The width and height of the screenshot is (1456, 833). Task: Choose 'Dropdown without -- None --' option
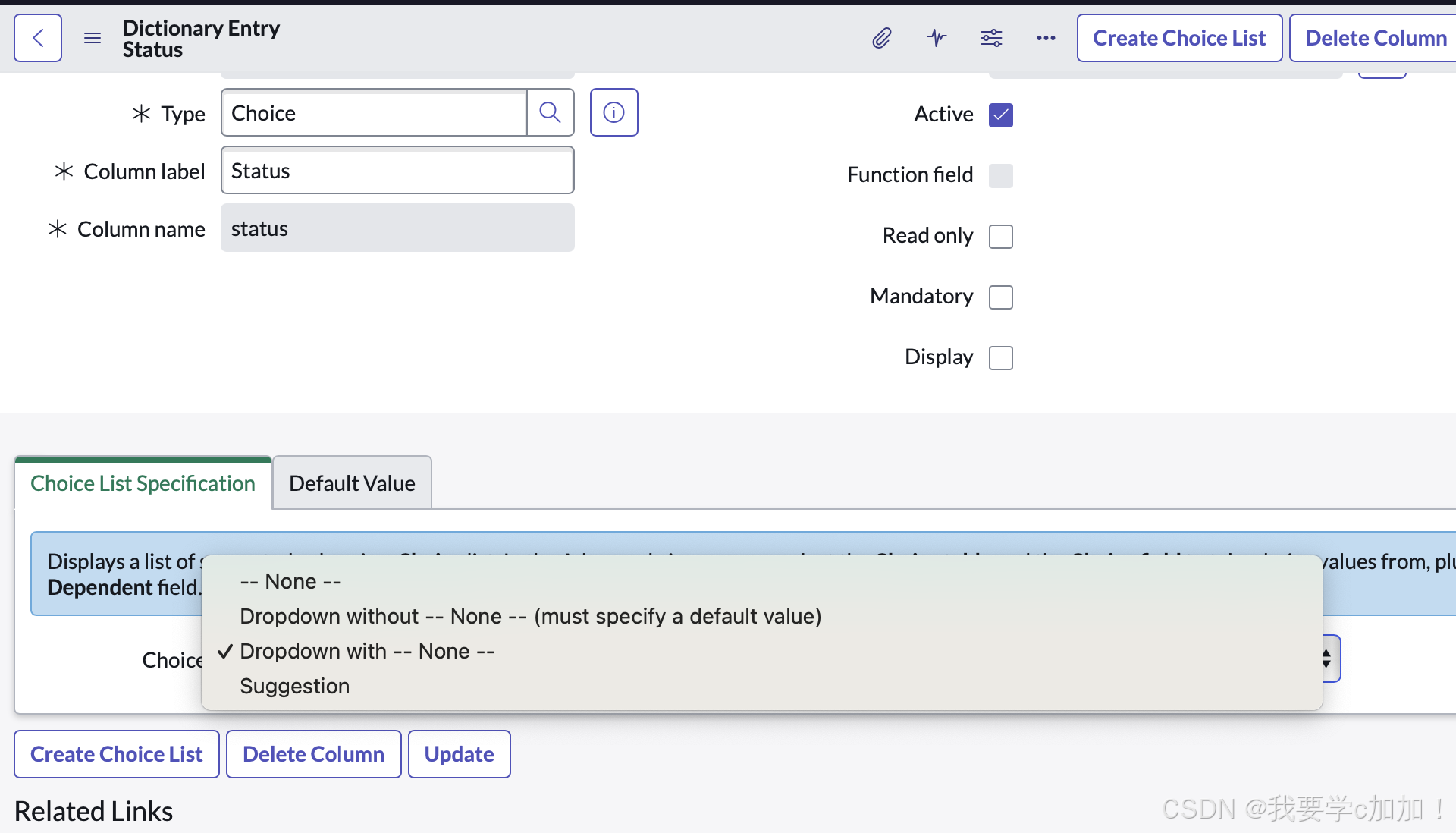coord(530,617)
